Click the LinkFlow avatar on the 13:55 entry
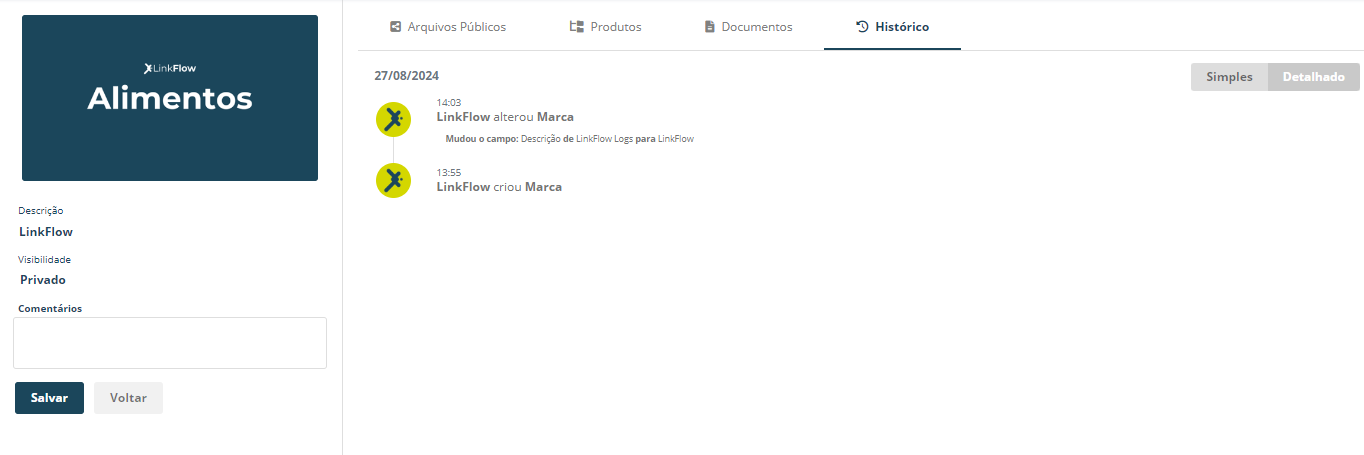 [x=393, y=180]
